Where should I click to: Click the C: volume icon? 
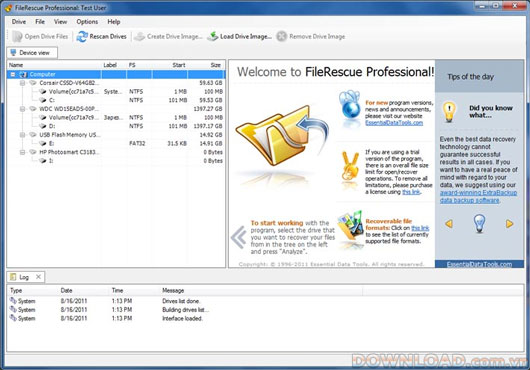[x=43, y=100]
